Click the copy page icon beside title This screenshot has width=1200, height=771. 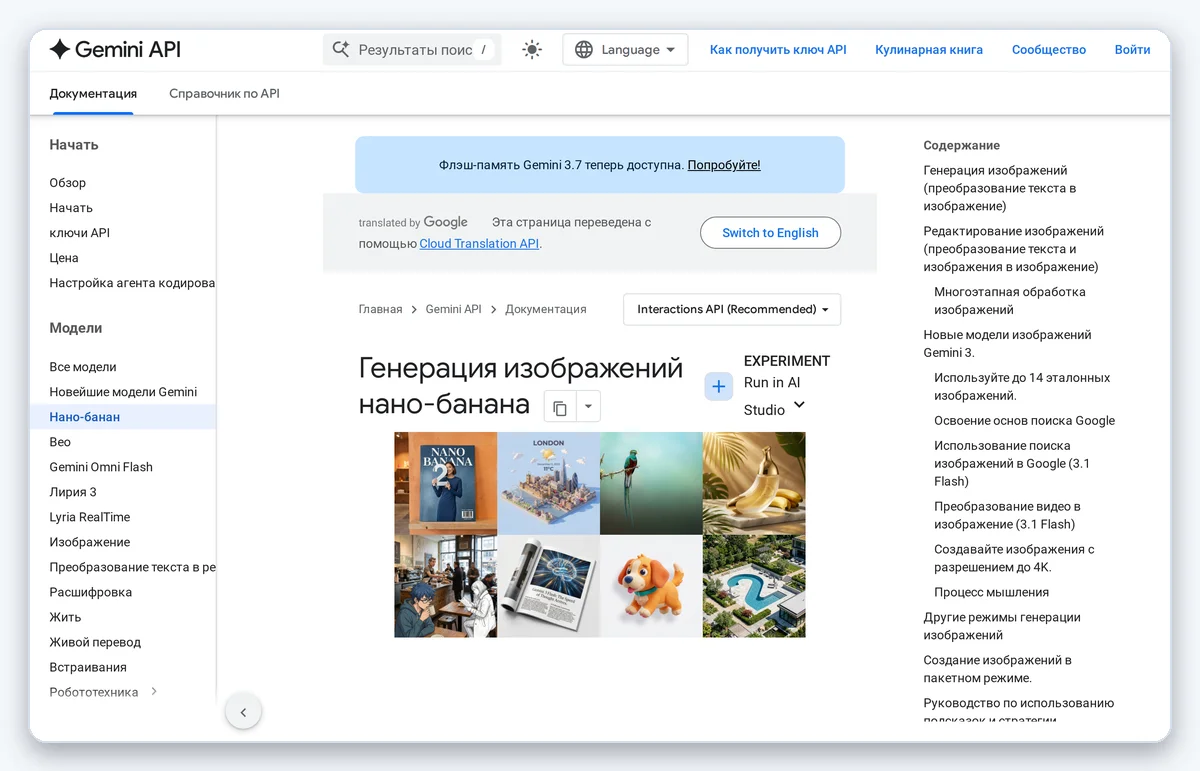560,407
